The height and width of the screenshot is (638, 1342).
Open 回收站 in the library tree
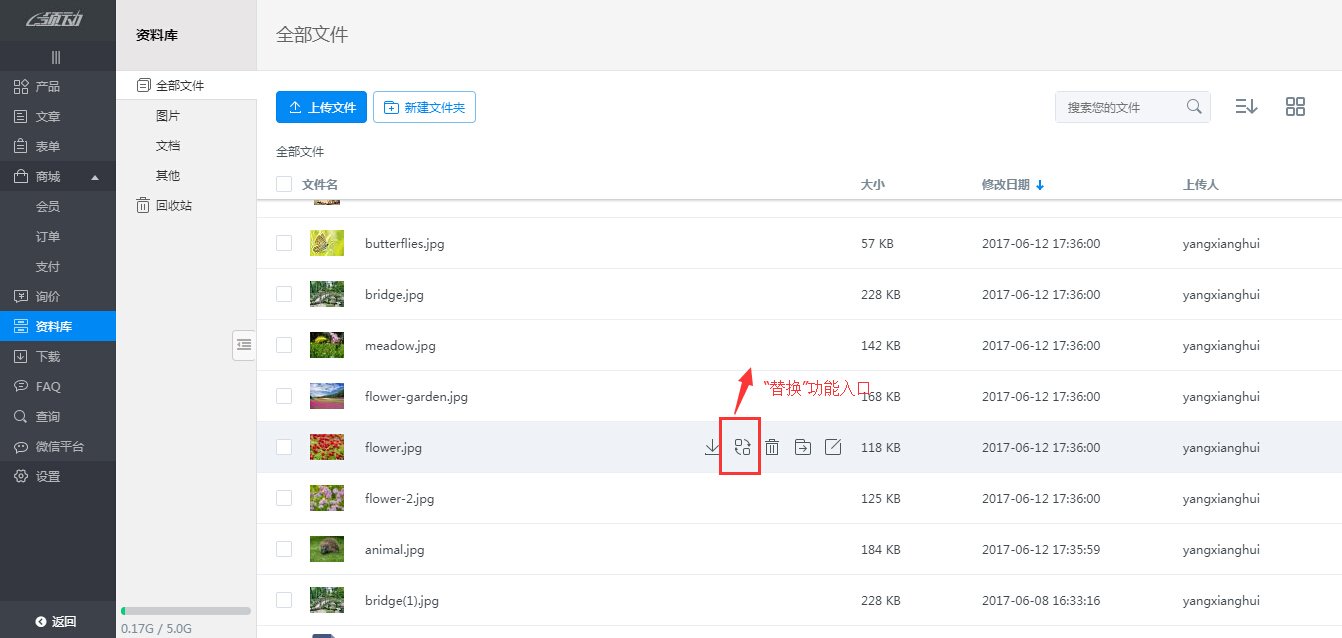click(x=173, y=205)
